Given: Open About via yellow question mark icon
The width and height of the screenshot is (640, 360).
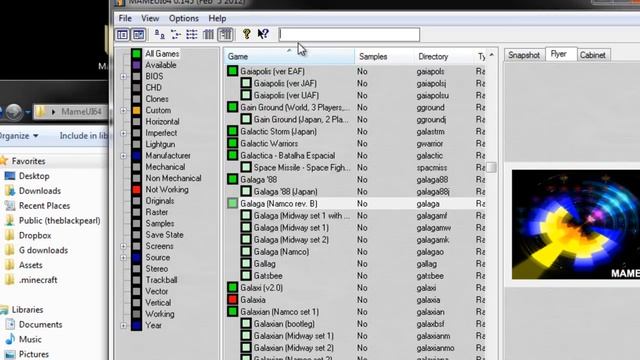Looking at the screenshot, I should pos(247,34).
